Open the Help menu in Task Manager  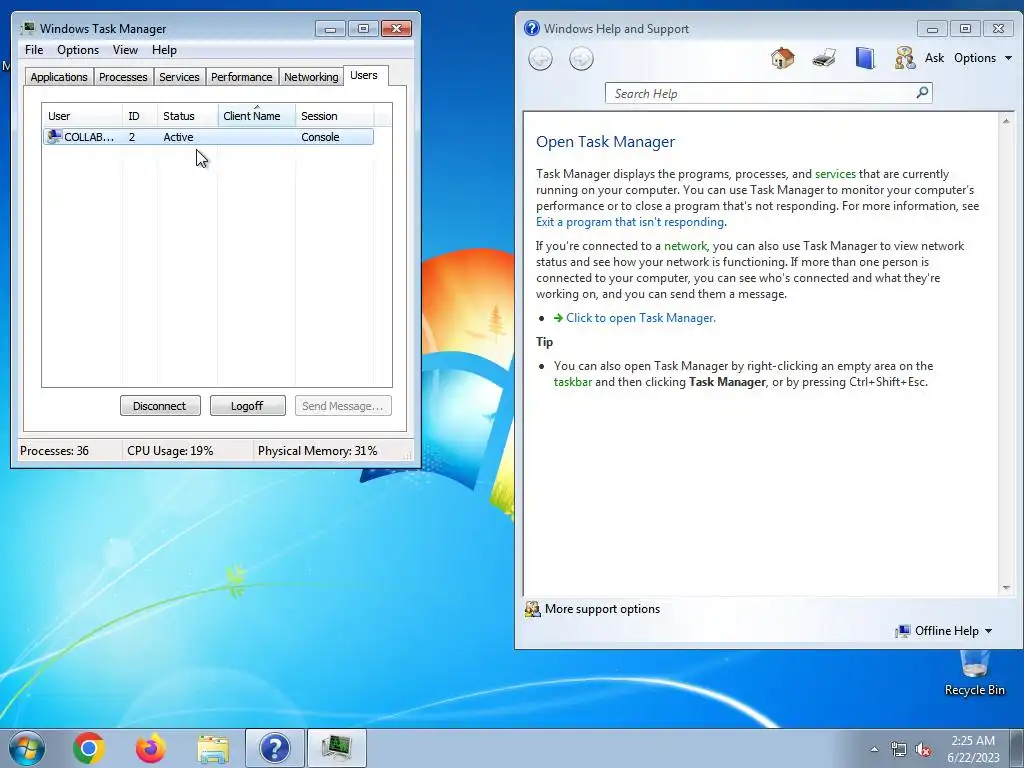(x=164, y=50)
